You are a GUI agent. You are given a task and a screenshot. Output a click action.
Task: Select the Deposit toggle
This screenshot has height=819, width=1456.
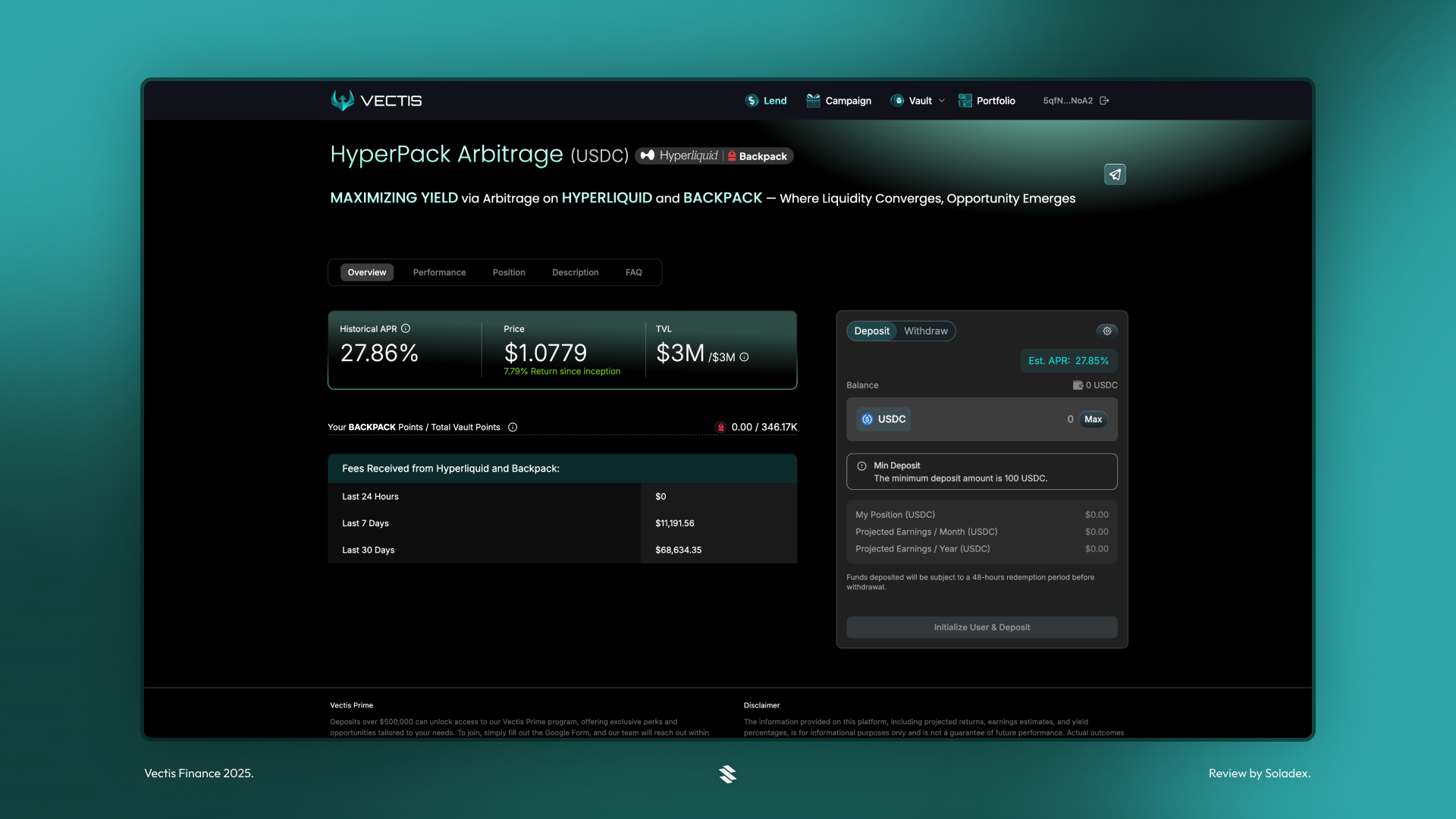[872, 331]
